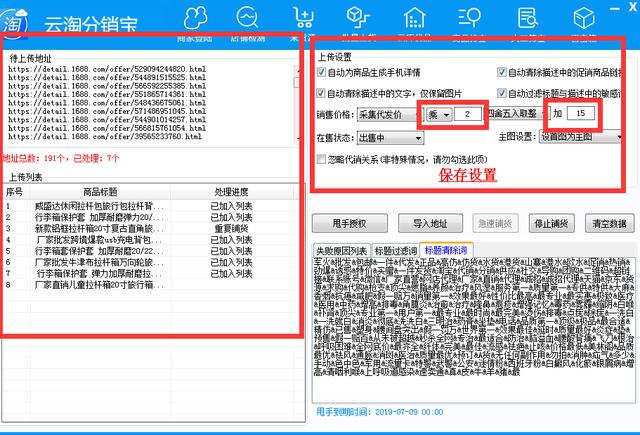Screen dimensions: 640x435
Task: Select URL ending 566592255385.html
Action: pyautogui.click(x=107, y=86)
